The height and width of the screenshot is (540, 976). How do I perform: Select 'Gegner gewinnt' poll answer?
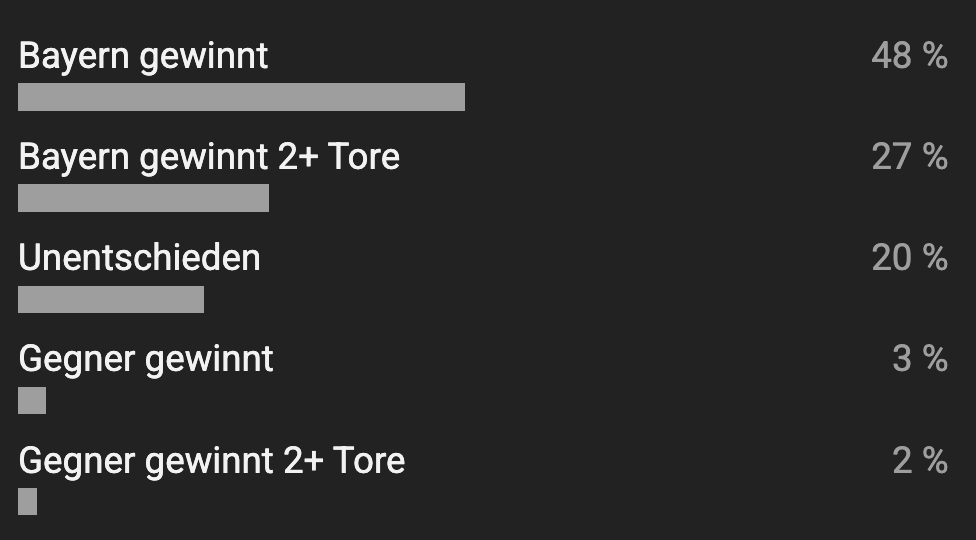coord(146,359)
